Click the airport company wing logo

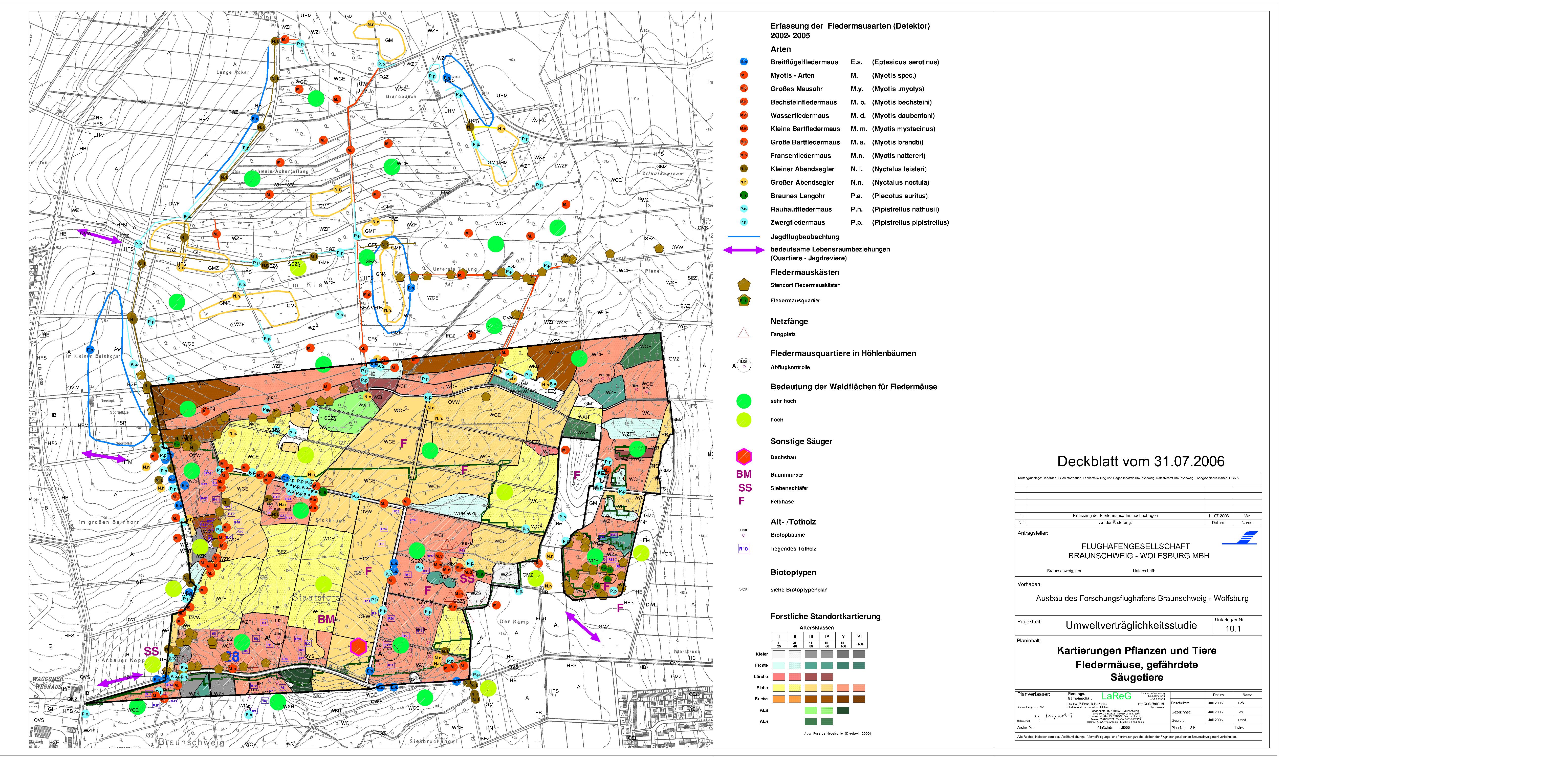pyautogui.click(x=1240, y=538)
